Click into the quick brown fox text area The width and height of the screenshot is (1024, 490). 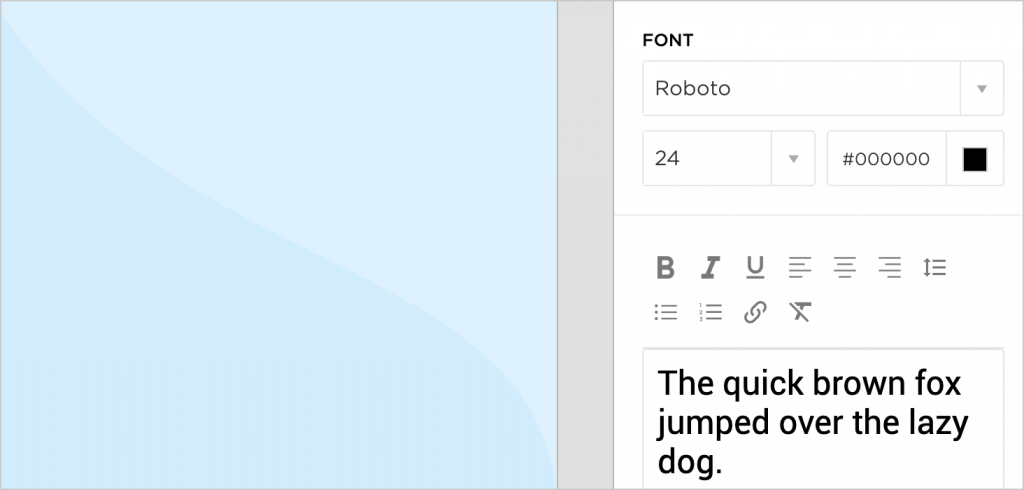tap(823, 419)
